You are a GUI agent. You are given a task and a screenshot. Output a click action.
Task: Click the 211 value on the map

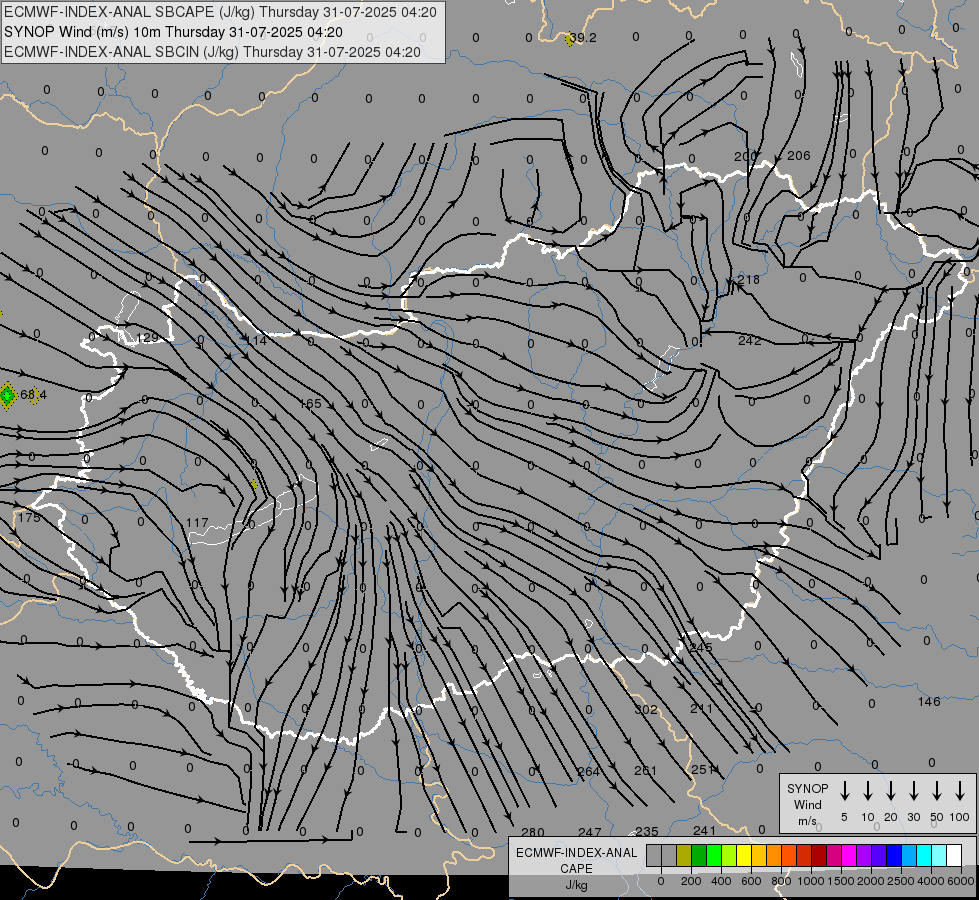tap(701, 708)
